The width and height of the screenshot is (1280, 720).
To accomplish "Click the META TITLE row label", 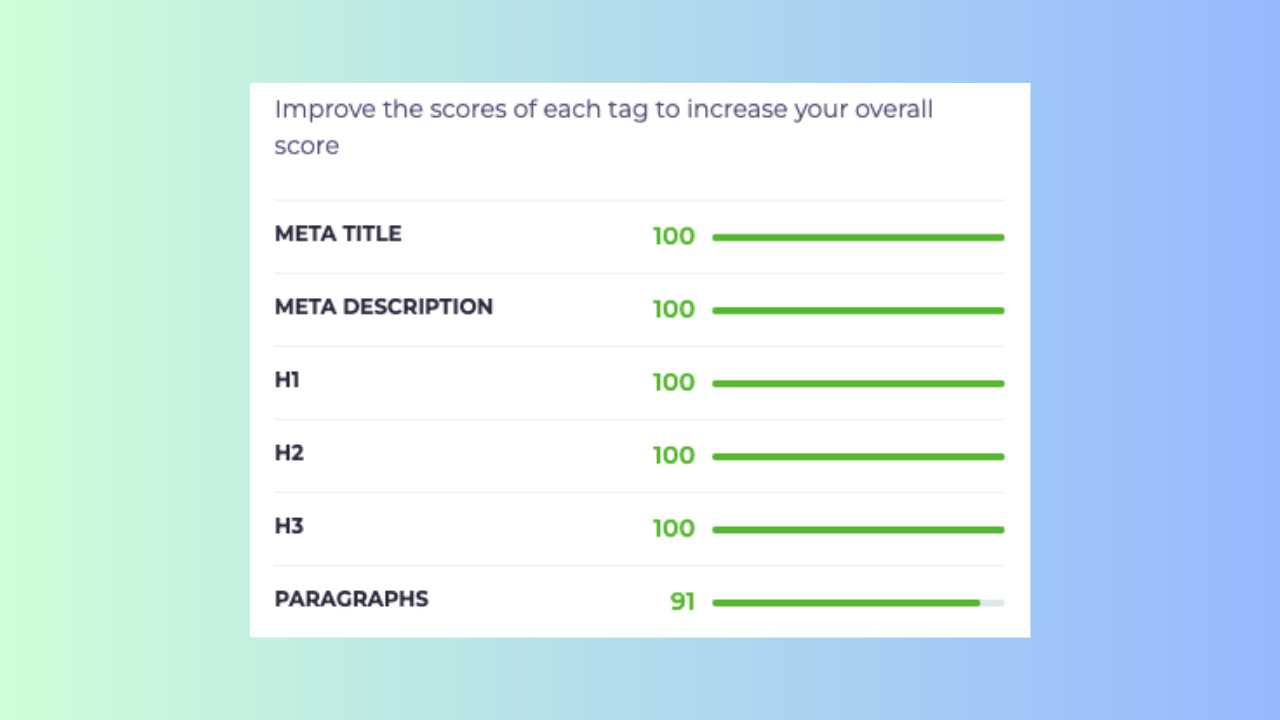I will point(338,234).
